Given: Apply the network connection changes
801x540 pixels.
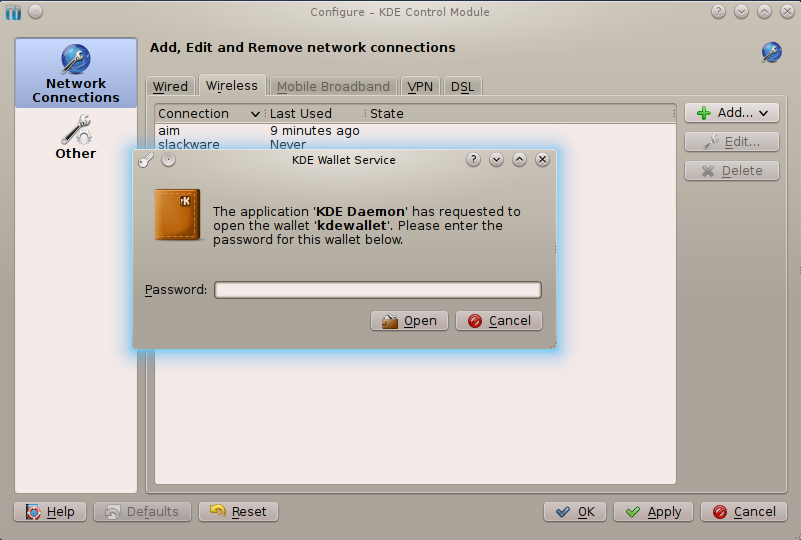Looking at the screenshot, I should [x=653, y=511].
